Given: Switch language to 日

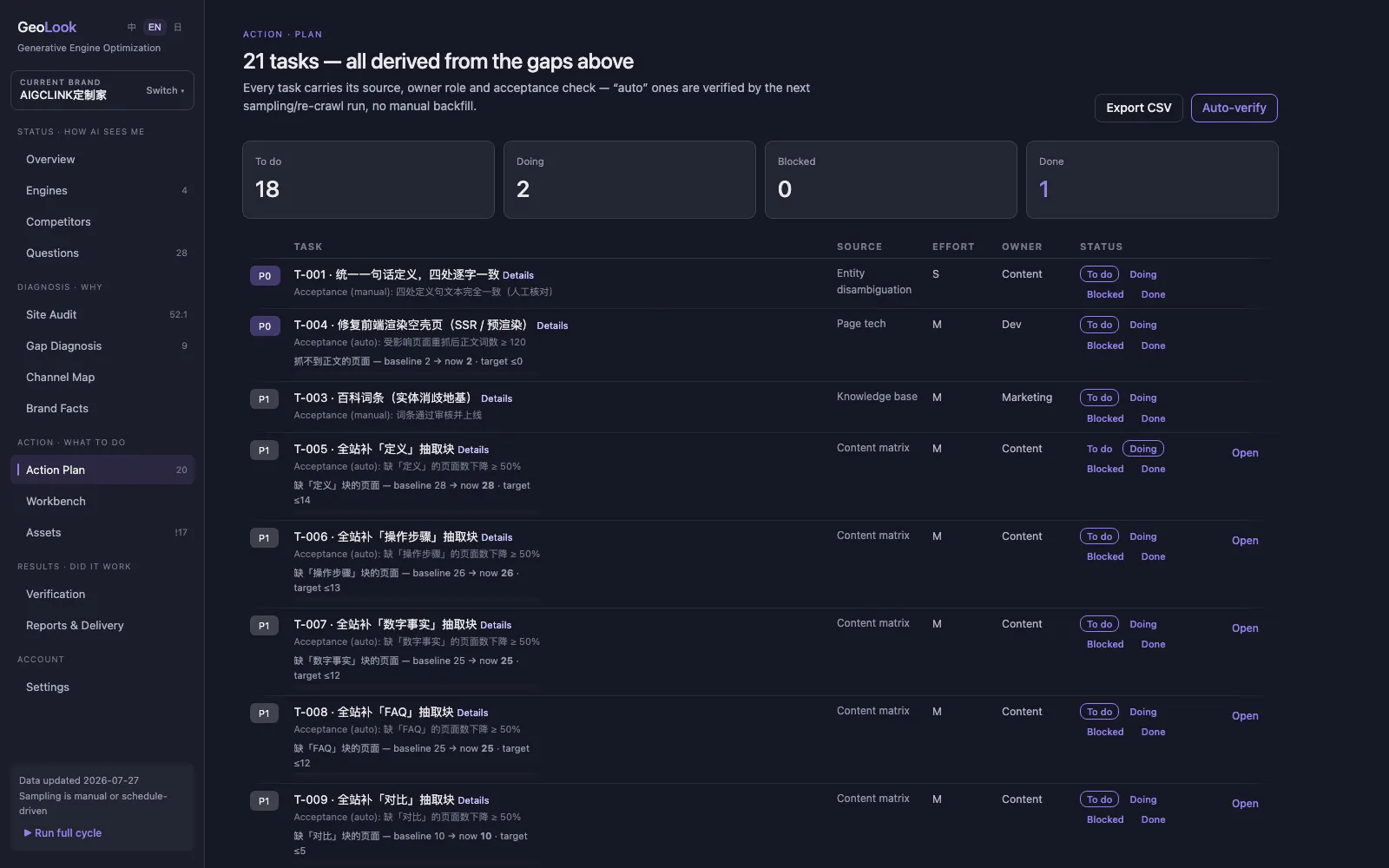Looking at the screenshot, I should click(178, 27).
